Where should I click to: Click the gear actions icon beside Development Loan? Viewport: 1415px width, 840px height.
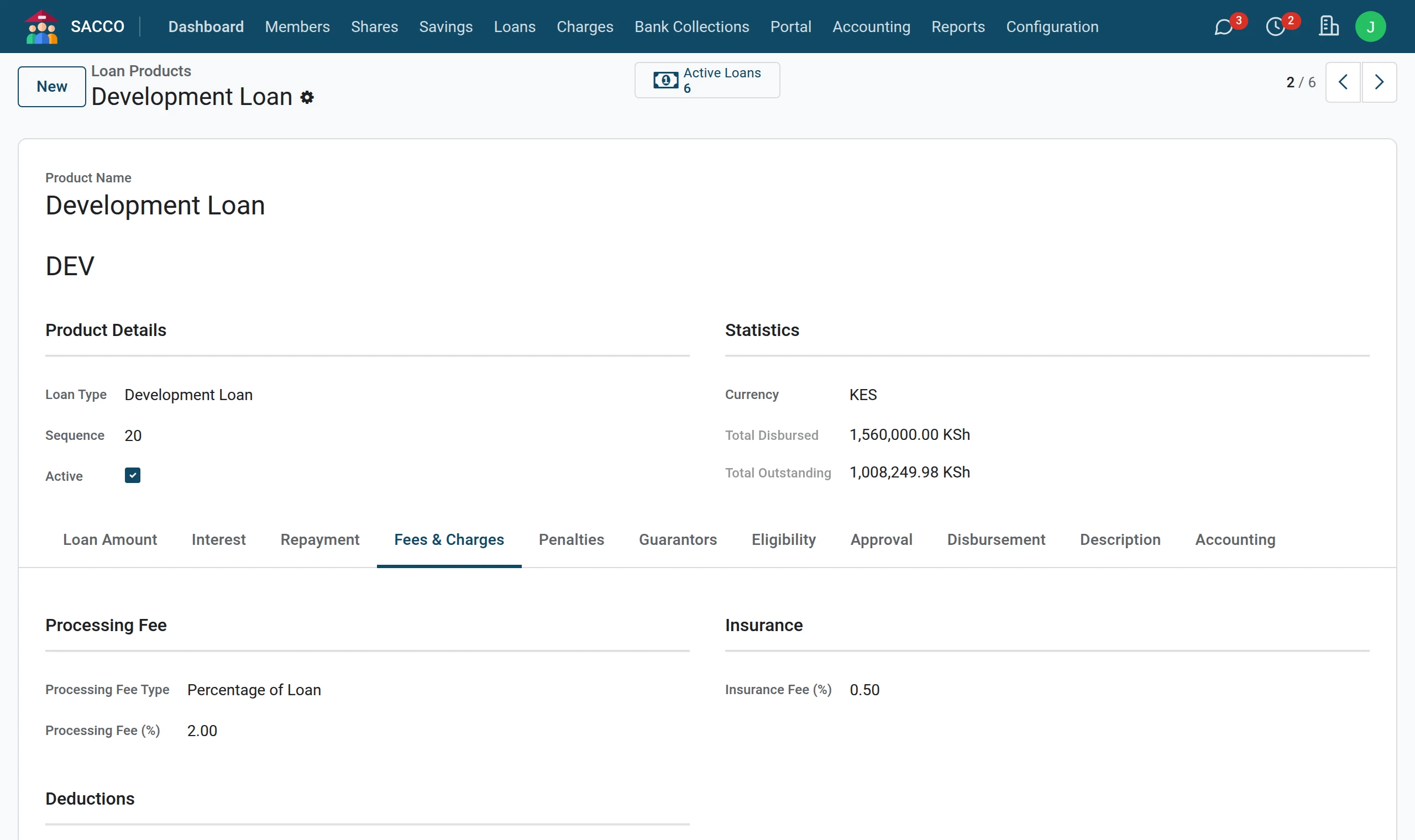307,97
